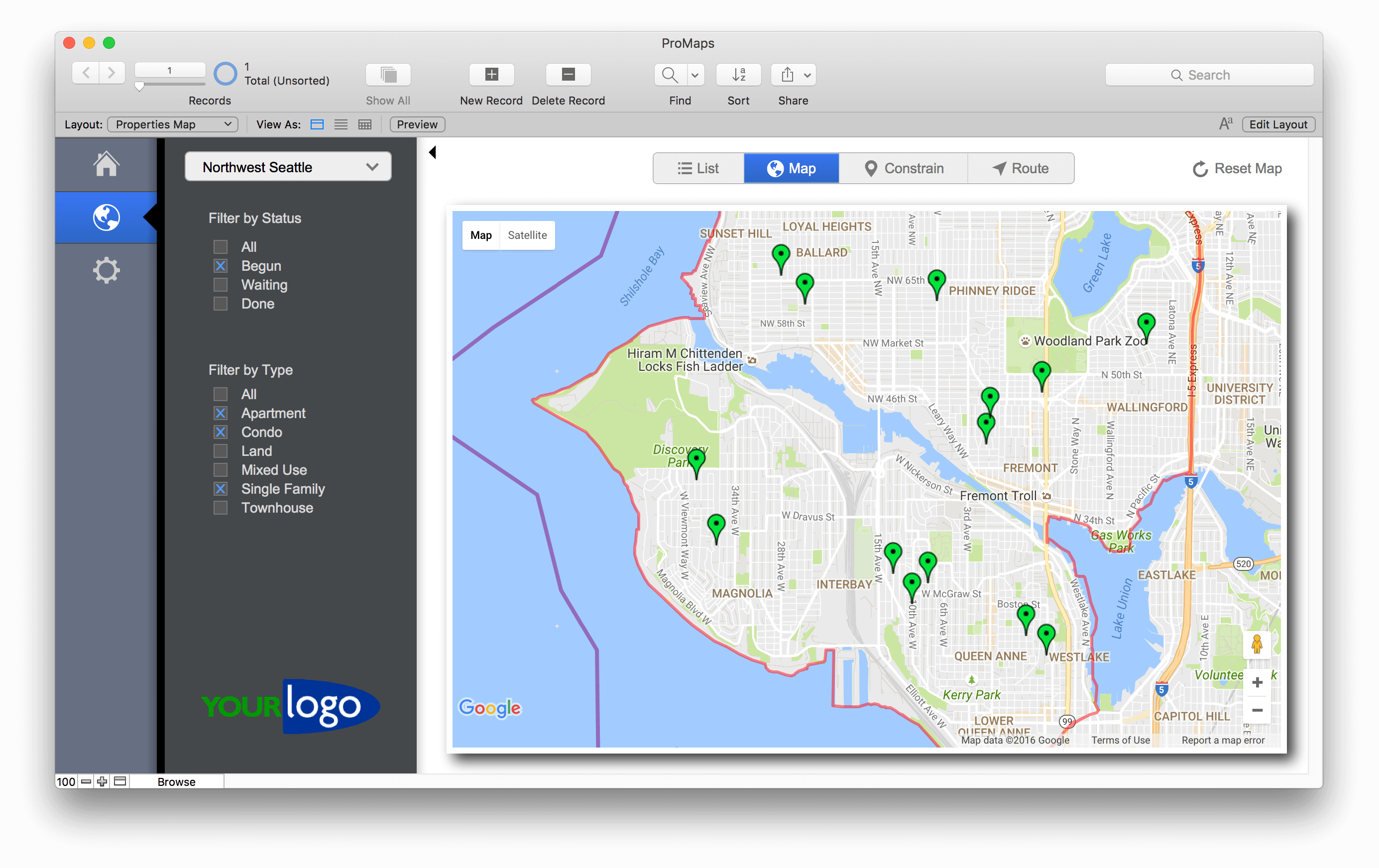Delete the current record
1379x868 pixels.
pos(568,75)
